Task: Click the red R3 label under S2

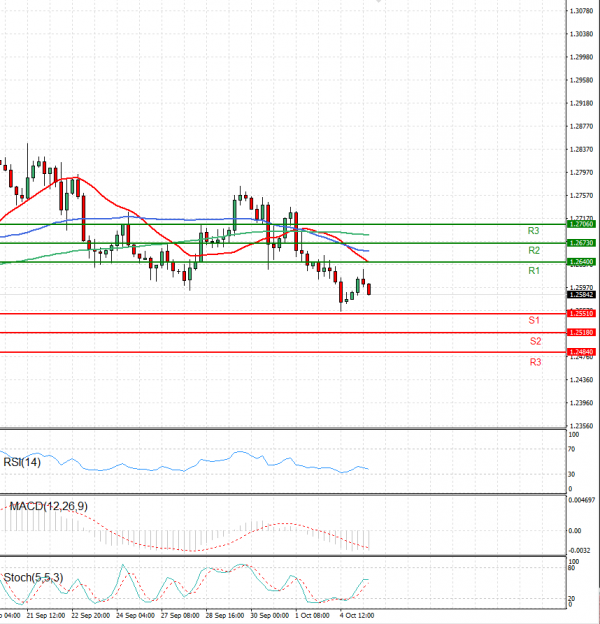Action: point(536,362)
